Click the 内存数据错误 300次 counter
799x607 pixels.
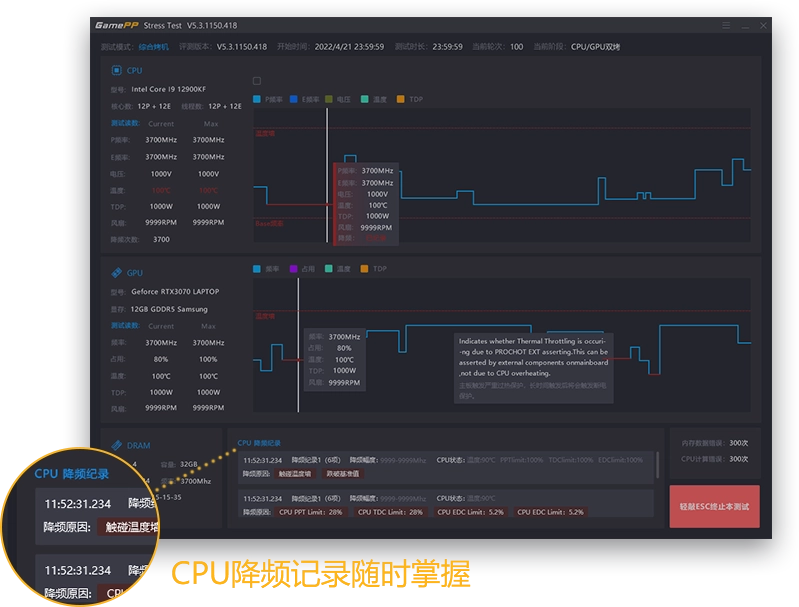tap(714, 443)
